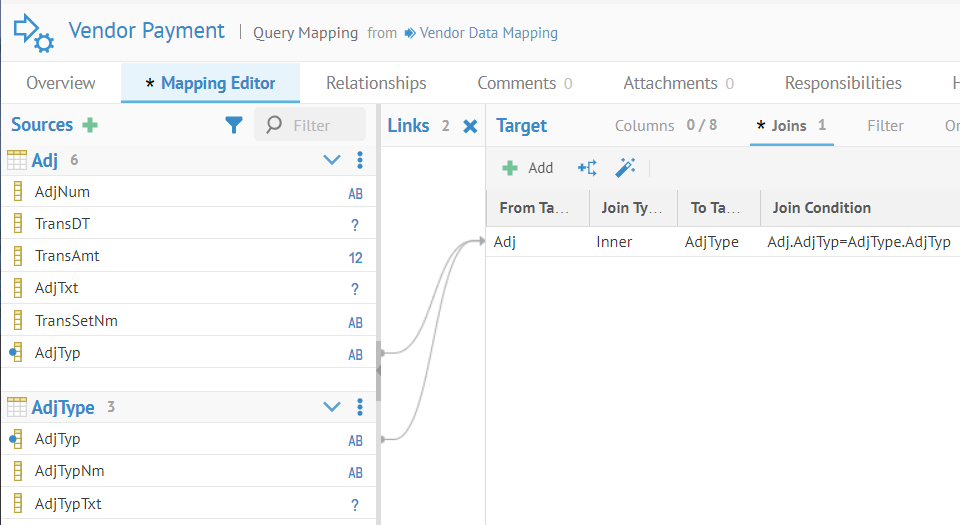Follow the Vendor Data Mapping link
The width and height of the screenshot is (960, 525).
click(x=488, y=33)
